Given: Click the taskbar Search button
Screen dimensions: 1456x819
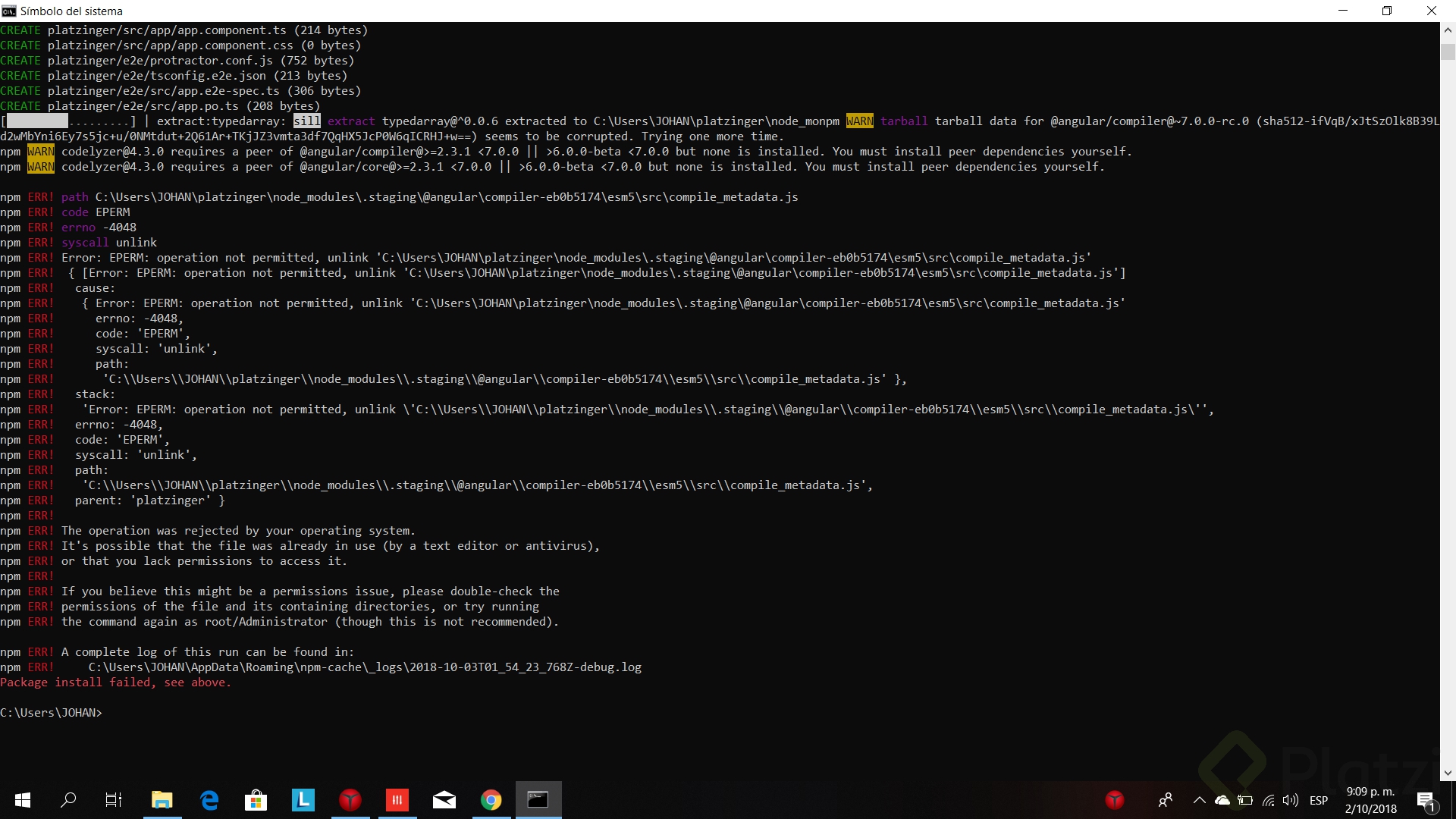Looking at the screenshot, I should point(67,800).
